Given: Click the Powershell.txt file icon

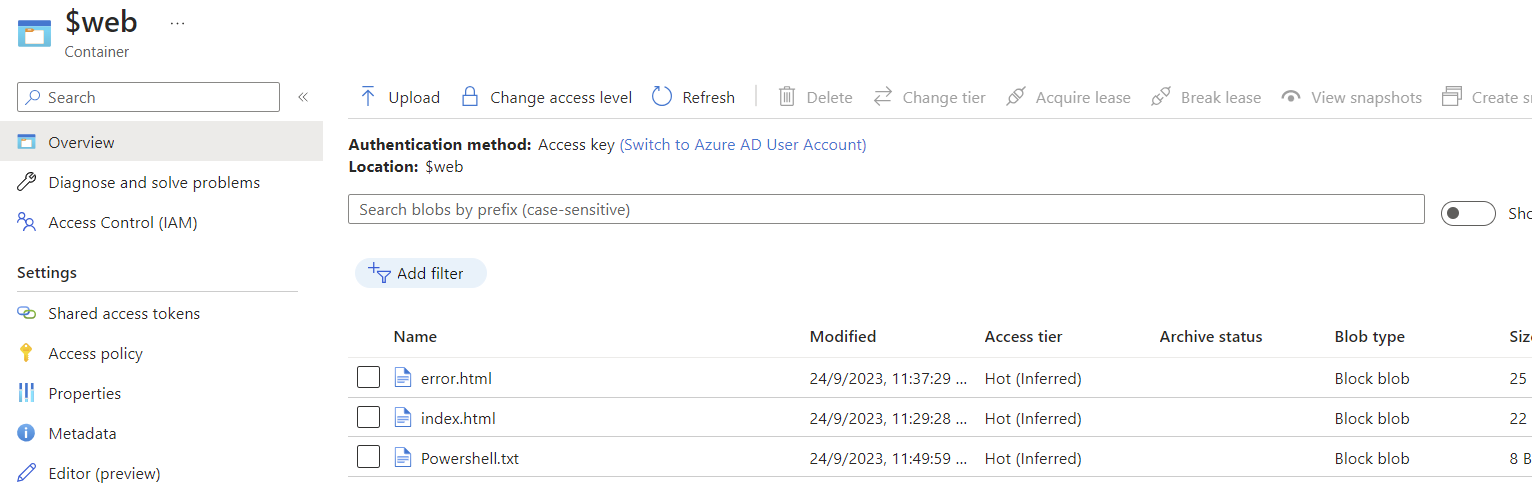Looking at the screenshot, I should pyautogui.click(x=403, y=458).
